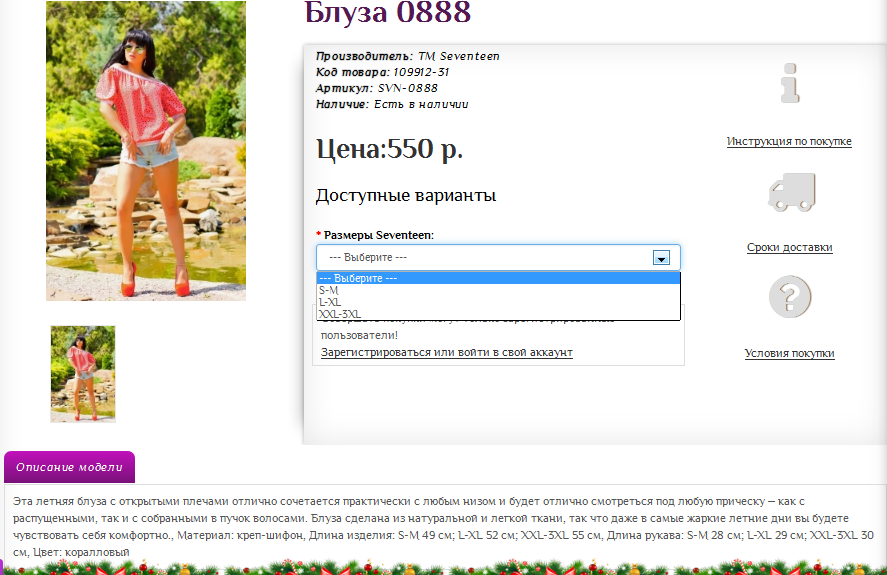Screen dimensions: 887x575
Task: Click the Доступные варианты heading
Action: (406, 195)
